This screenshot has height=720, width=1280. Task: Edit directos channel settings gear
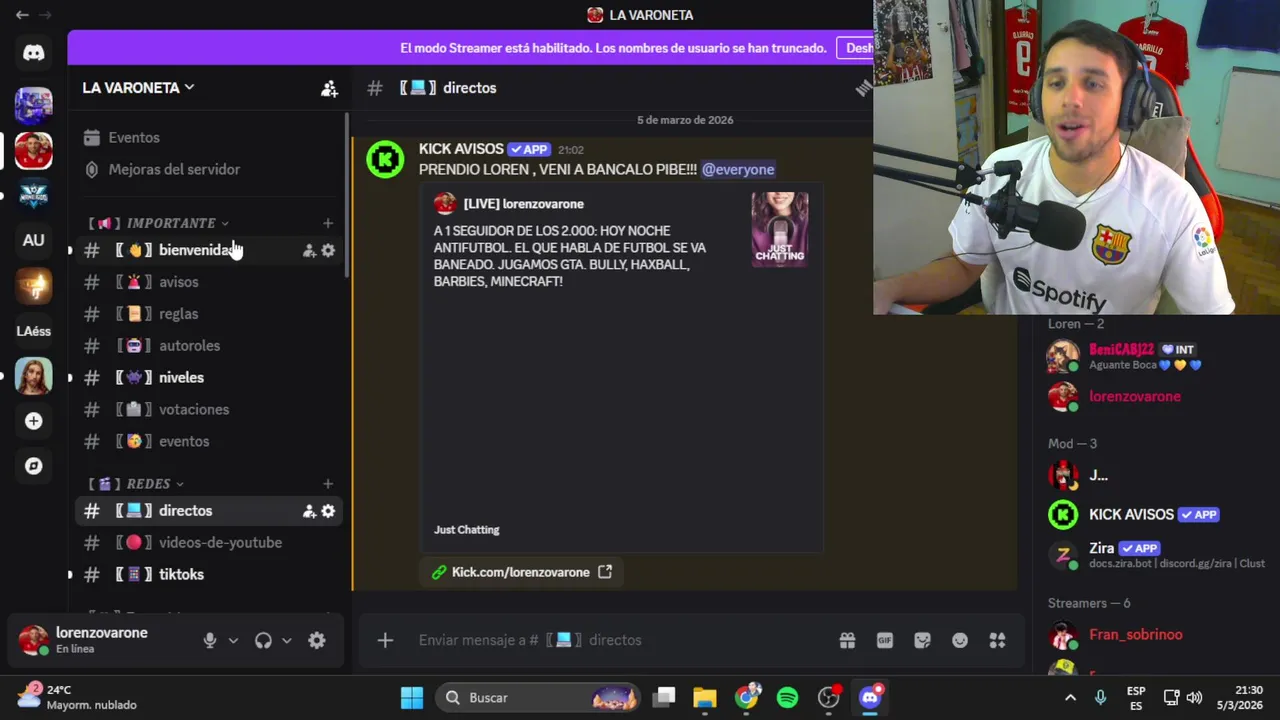click(x=328, y=511)
